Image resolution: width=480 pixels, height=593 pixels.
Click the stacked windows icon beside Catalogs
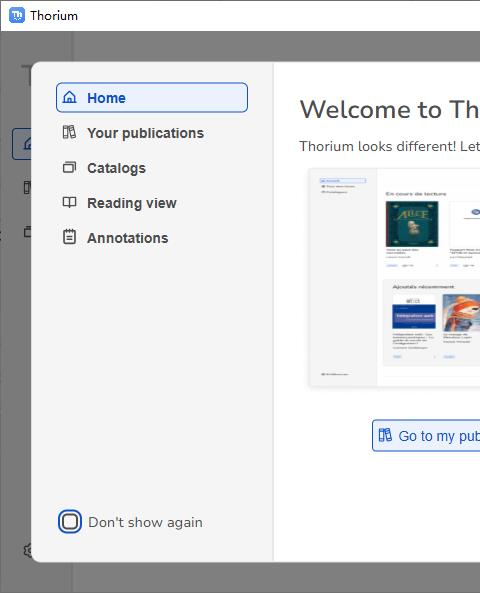[x=69, y=167]
